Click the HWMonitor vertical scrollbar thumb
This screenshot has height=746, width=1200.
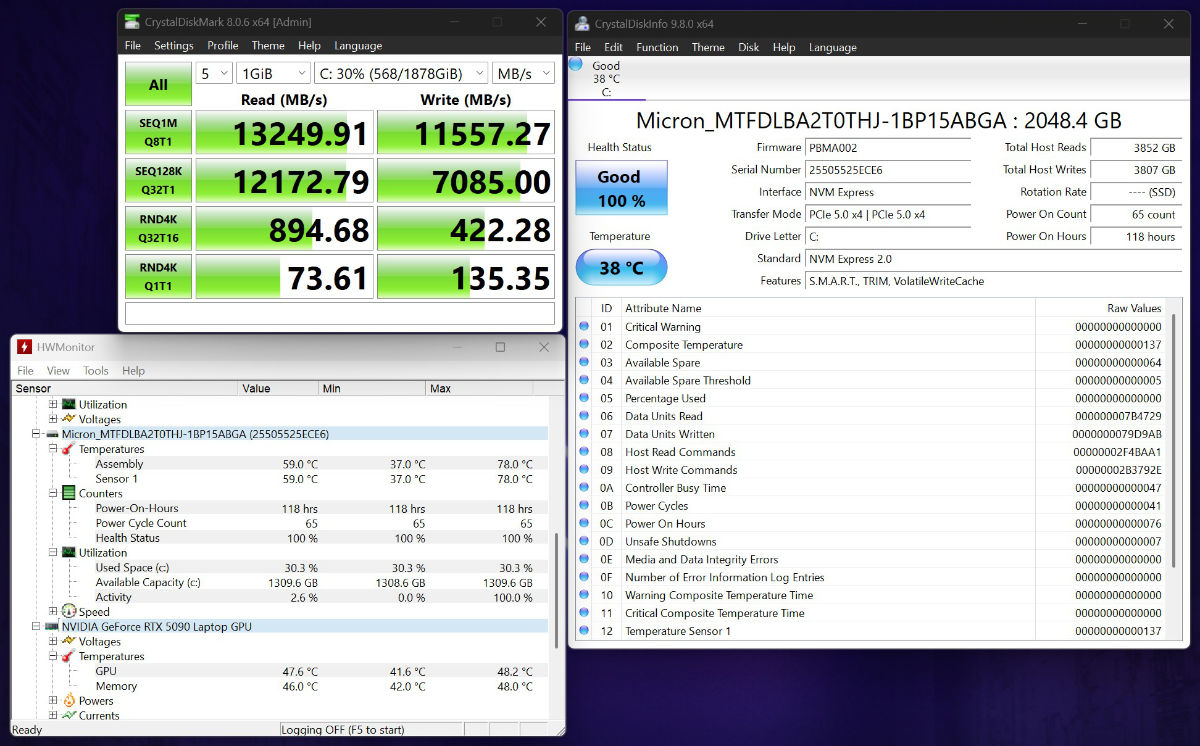tap(557, 589)
